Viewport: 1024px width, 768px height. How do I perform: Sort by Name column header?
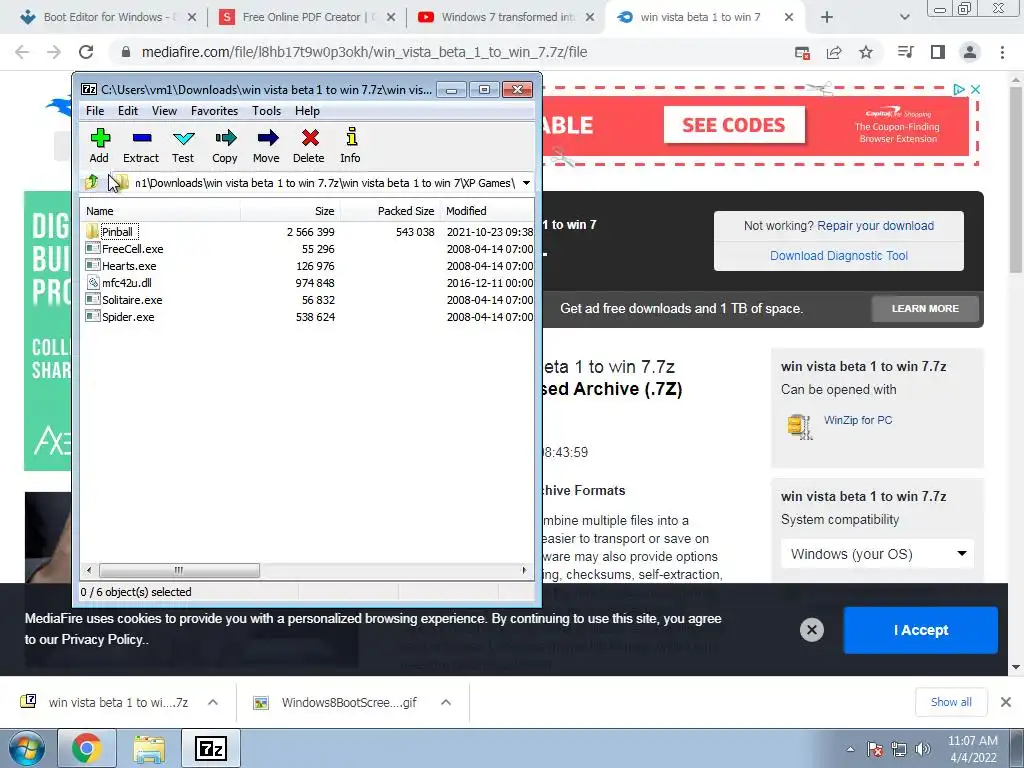click(160, 211)
